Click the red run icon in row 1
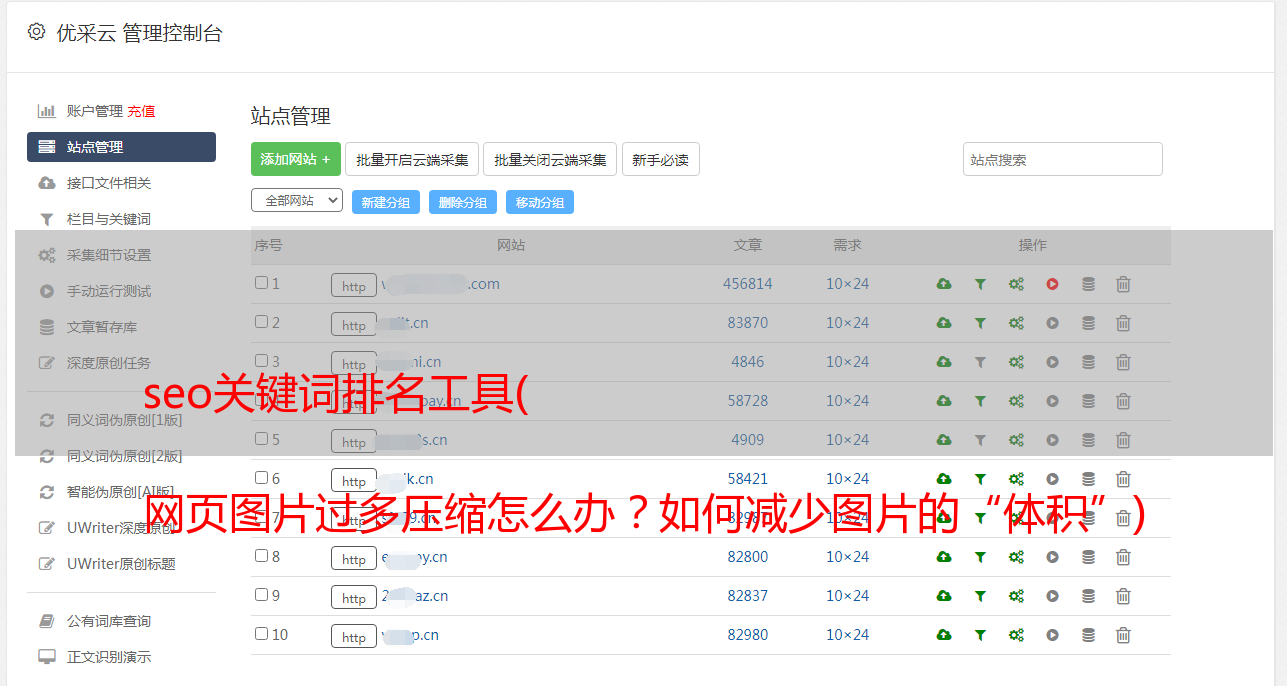The height and width of the screenshot is (686, 1287). [x=1052, y=284]
